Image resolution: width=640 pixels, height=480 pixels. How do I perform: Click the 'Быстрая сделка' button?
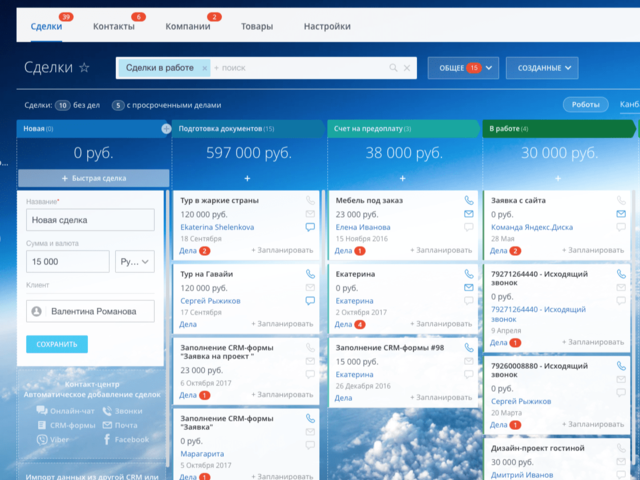(93, 178)
